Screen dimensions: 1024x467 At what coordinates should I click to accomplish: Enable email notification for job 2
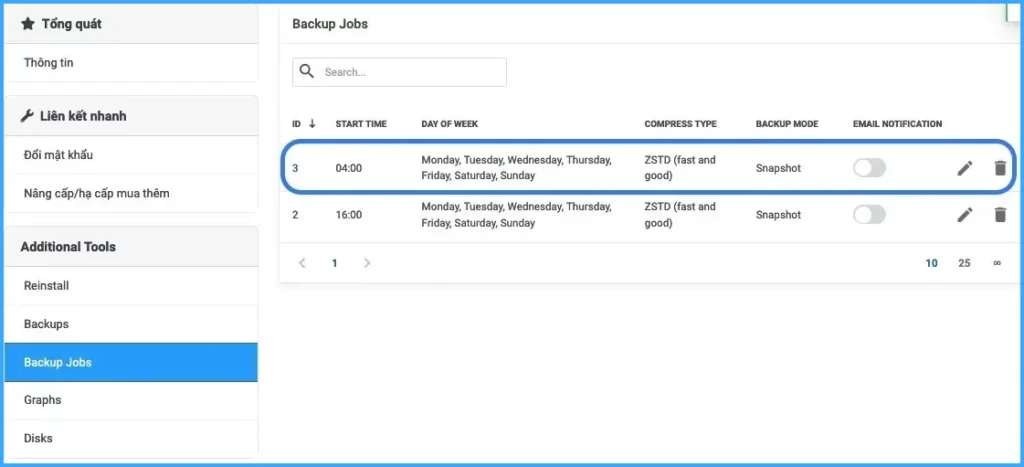pos(869,214)
